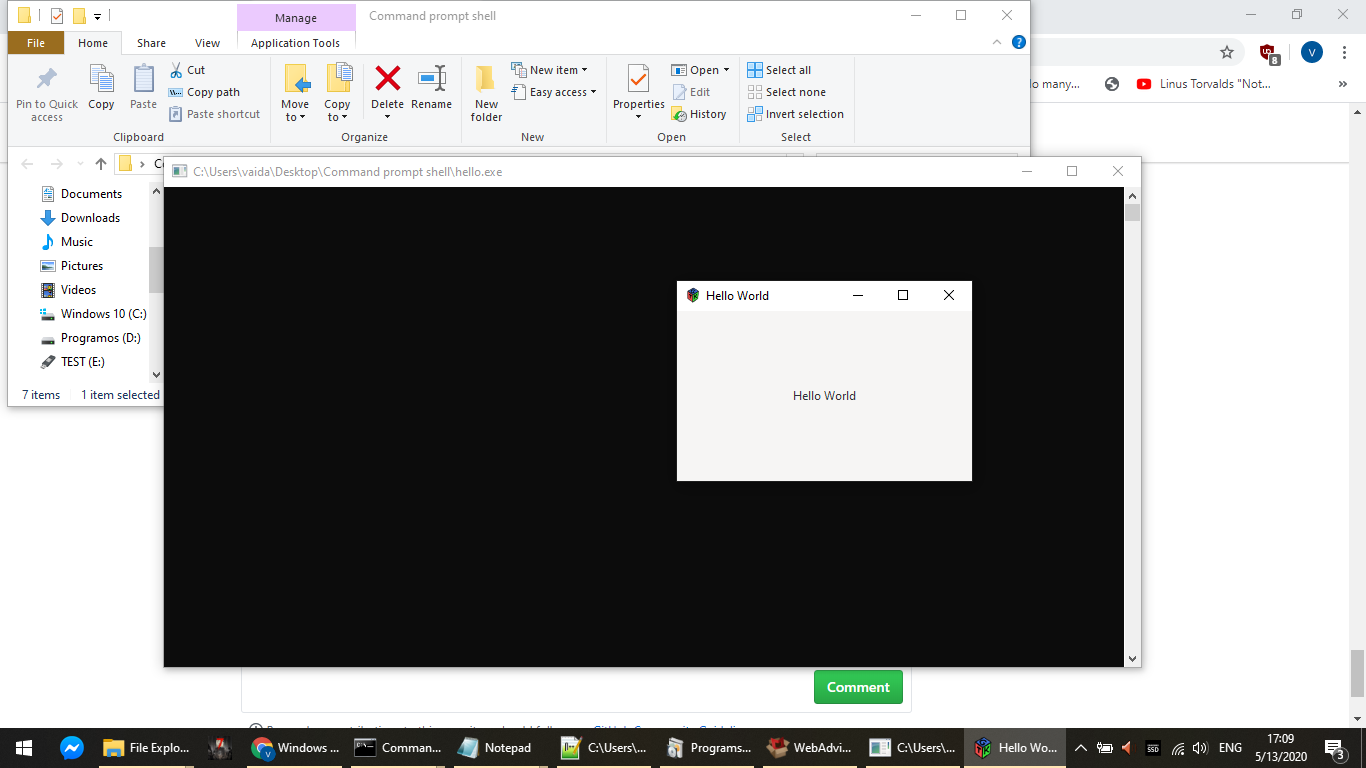
Task: Click the Manage contextual tab
Action: click(296, 18)
